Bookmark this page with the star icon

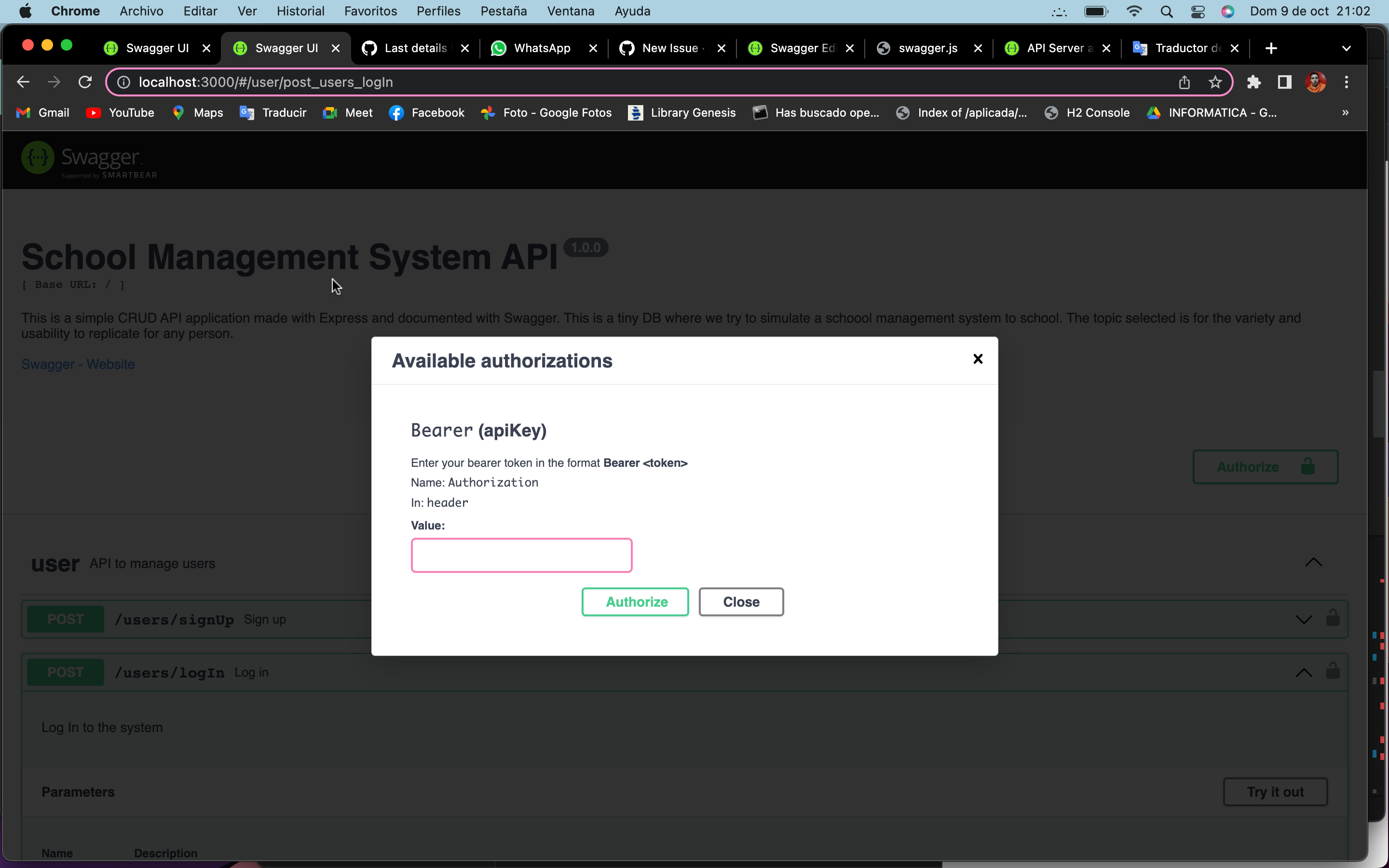1214,82
